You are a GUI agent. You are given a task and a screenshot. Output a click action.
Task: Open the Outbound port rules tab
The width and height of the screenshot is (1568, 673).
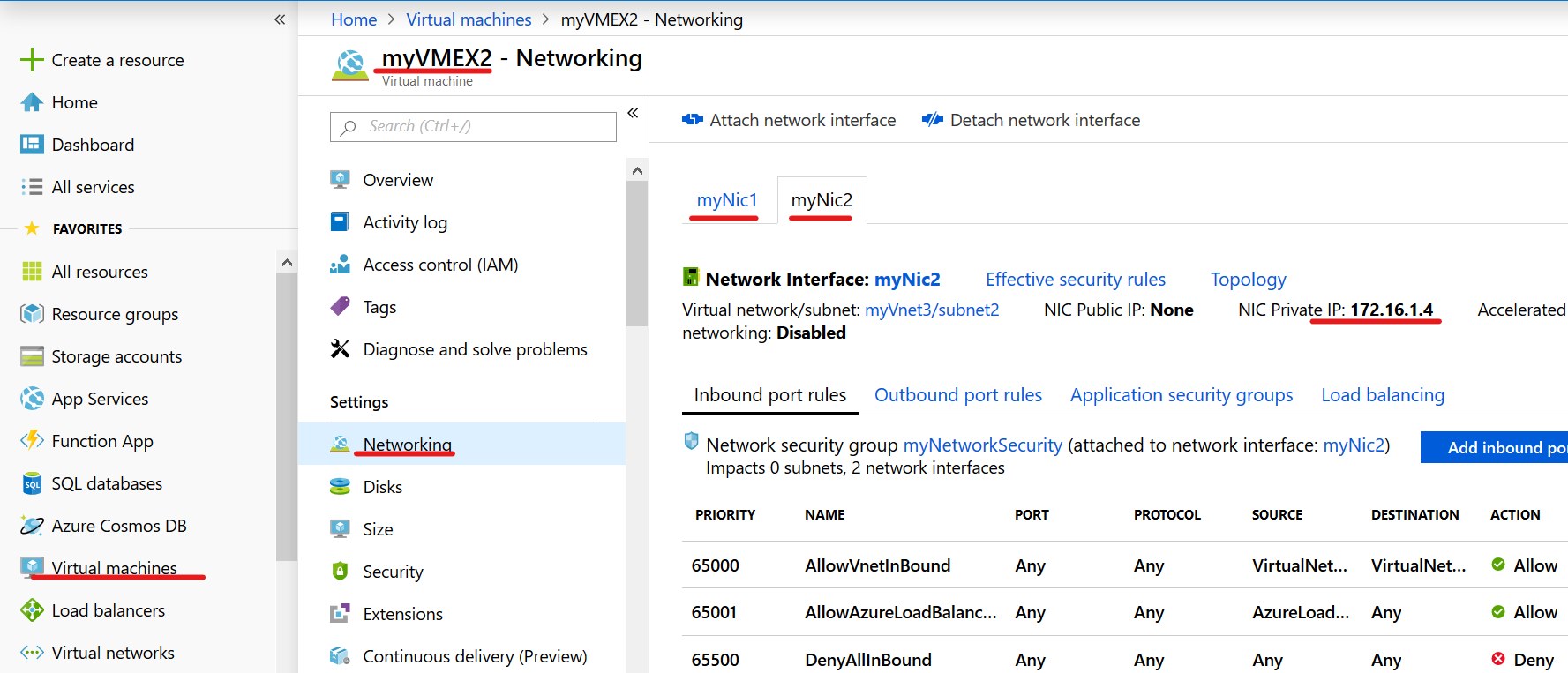(958, 395)
